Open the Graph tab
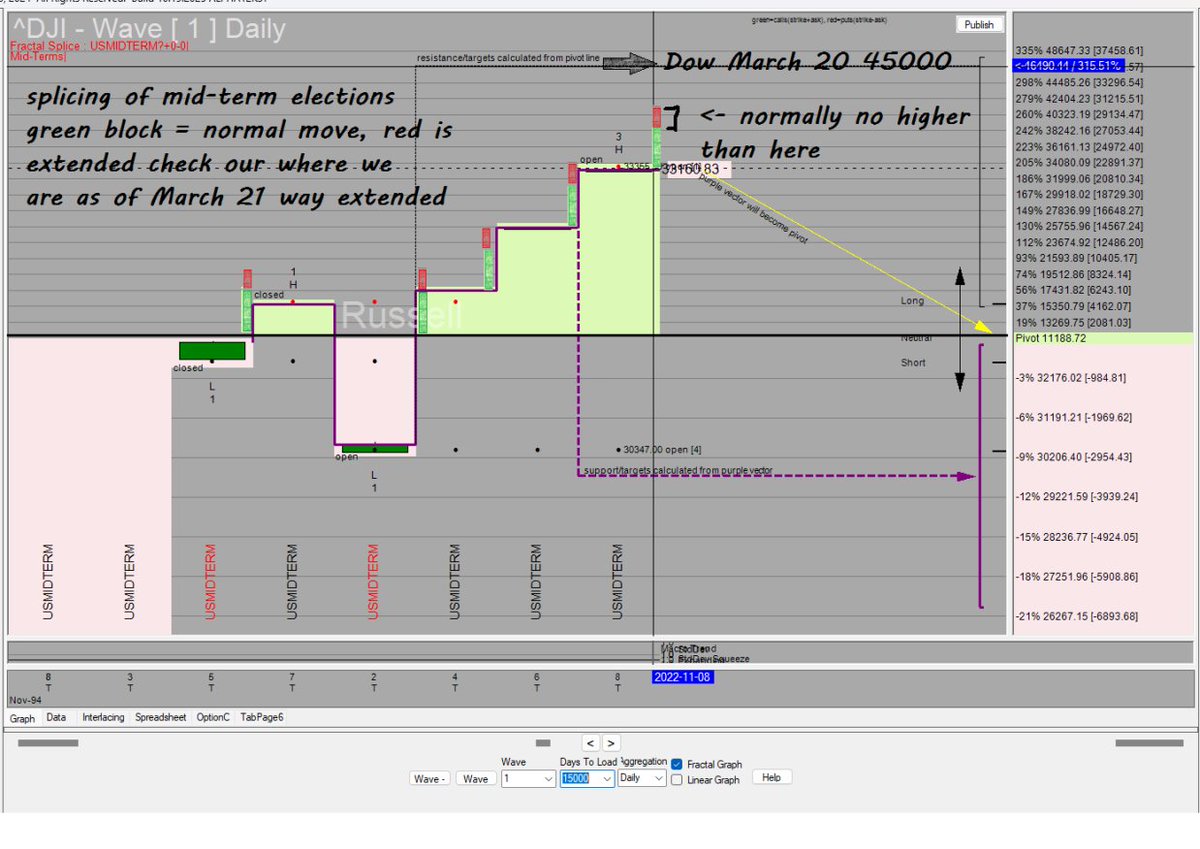1200x849 pixels. click(x=22, y=718)
